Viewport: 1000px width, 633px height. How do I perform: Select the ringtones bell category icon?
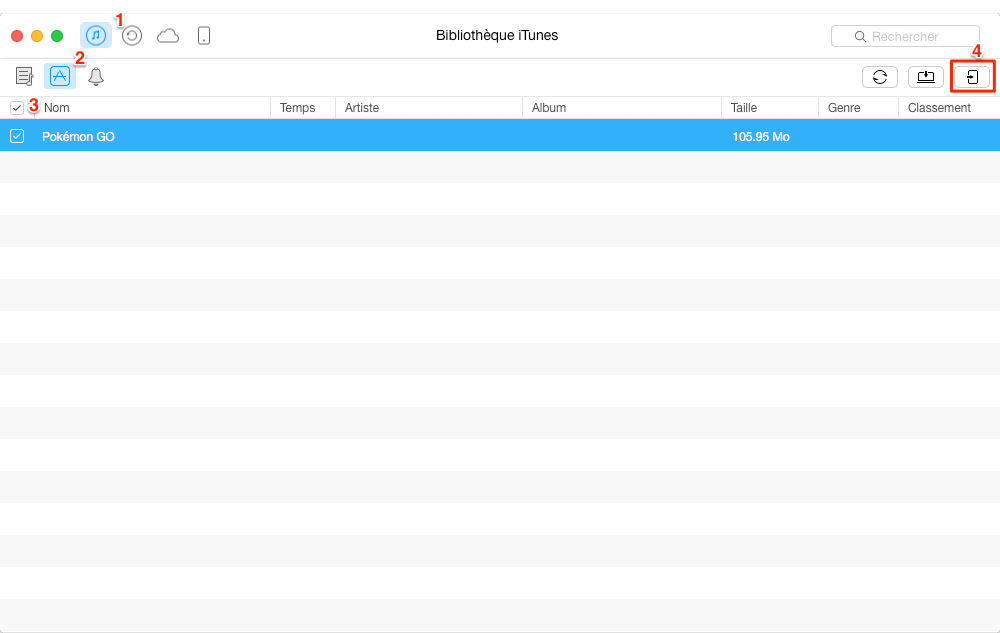(x=96, y=76)
